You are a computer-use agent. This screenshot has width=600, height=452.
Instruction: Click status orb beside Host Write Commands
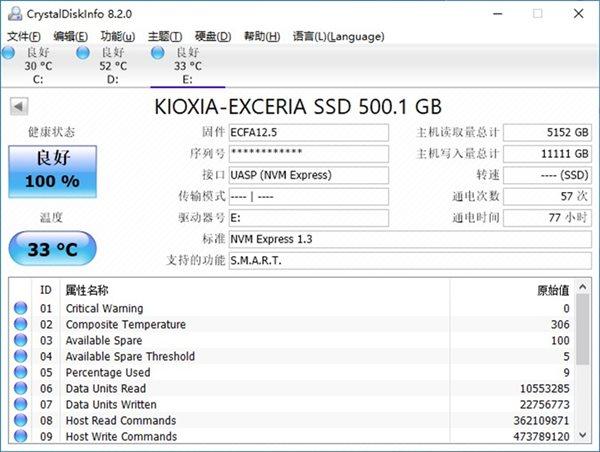[21, 436]
